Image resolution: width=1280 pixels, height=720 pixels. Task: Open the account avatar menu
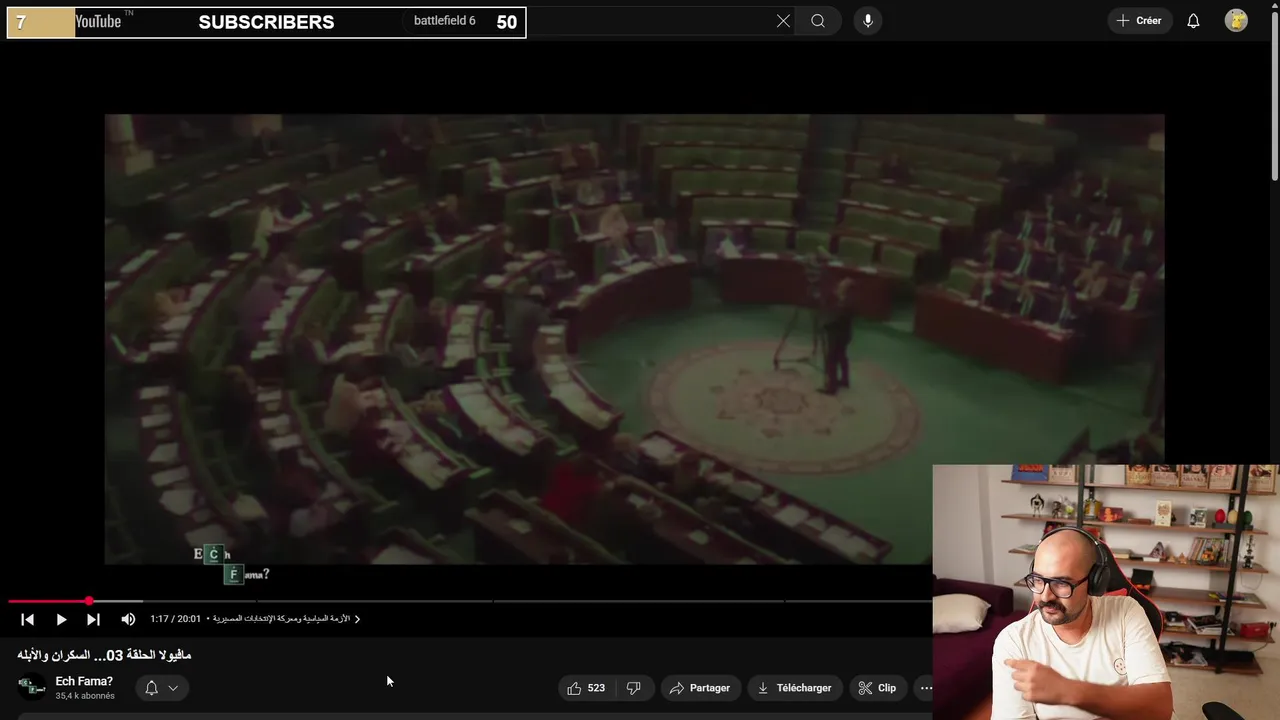(1236, 21)
